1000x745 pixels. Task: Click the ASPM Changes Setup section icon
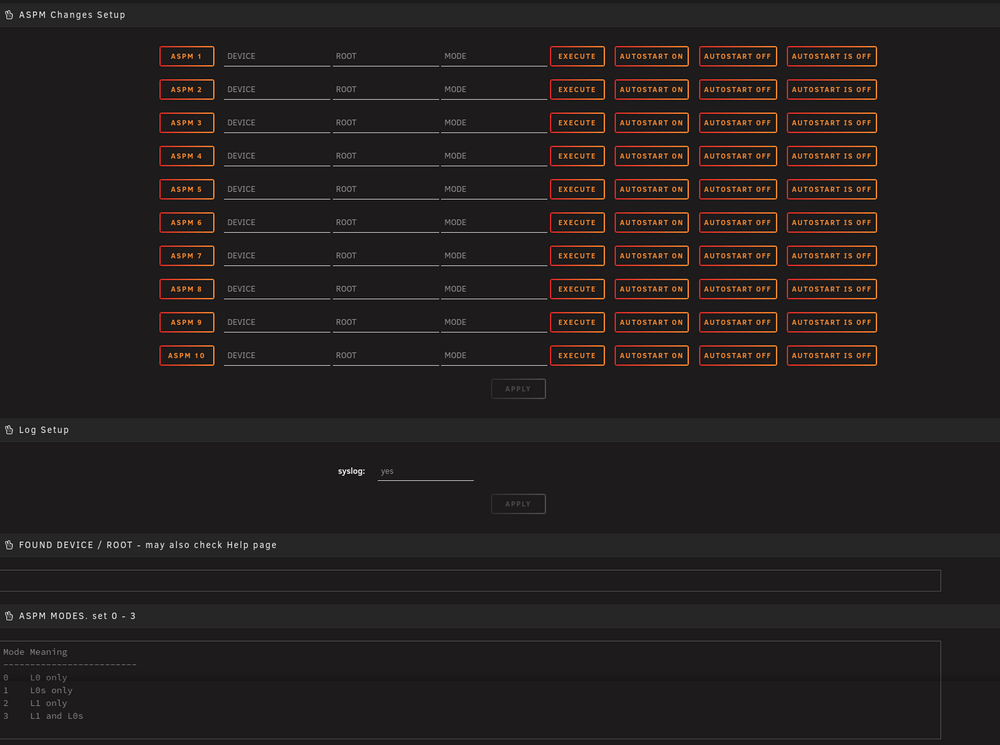coord(9,15)
